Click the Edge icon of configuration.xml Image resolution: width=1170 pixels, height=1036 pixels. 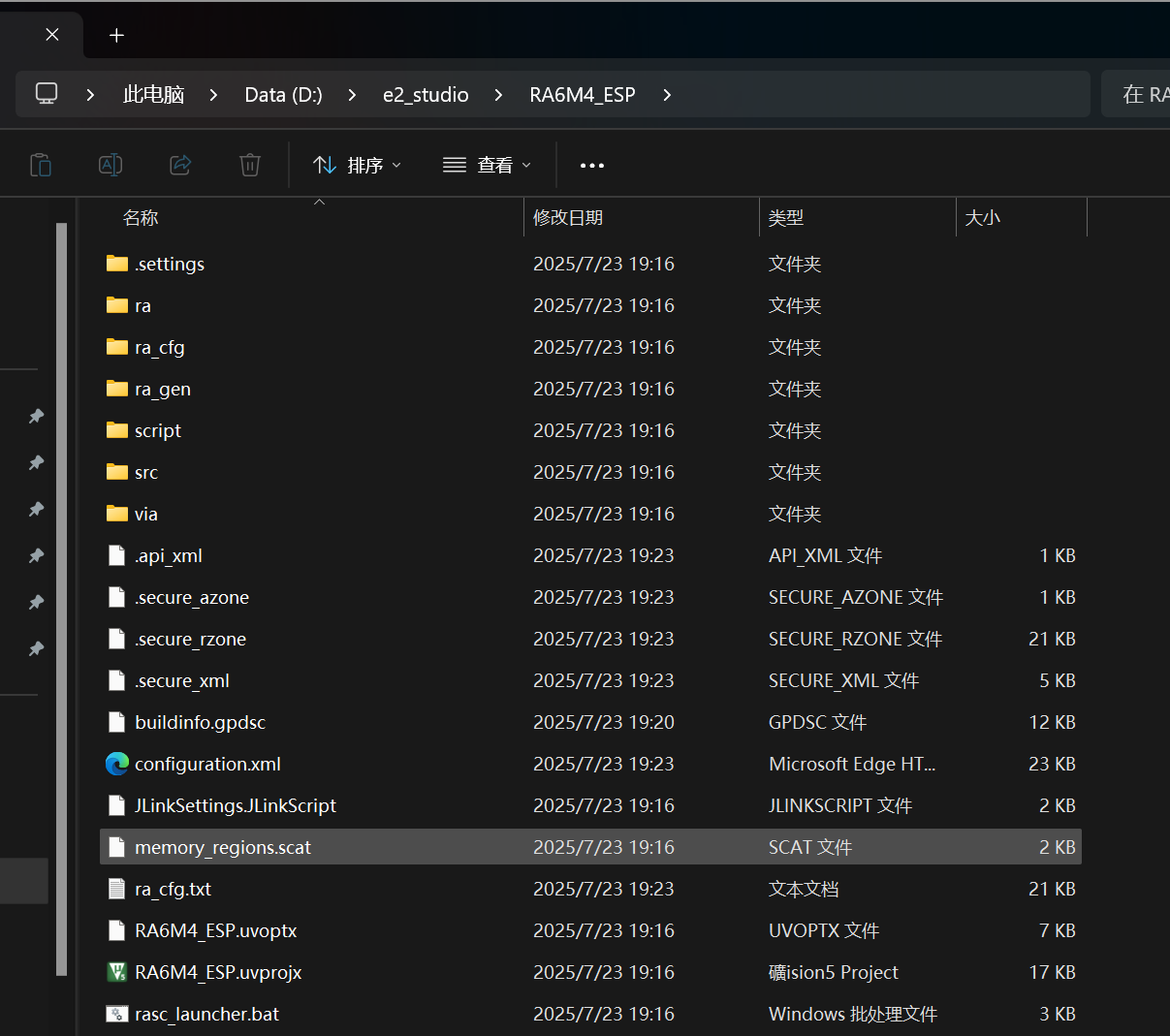[x=117, y=764]
